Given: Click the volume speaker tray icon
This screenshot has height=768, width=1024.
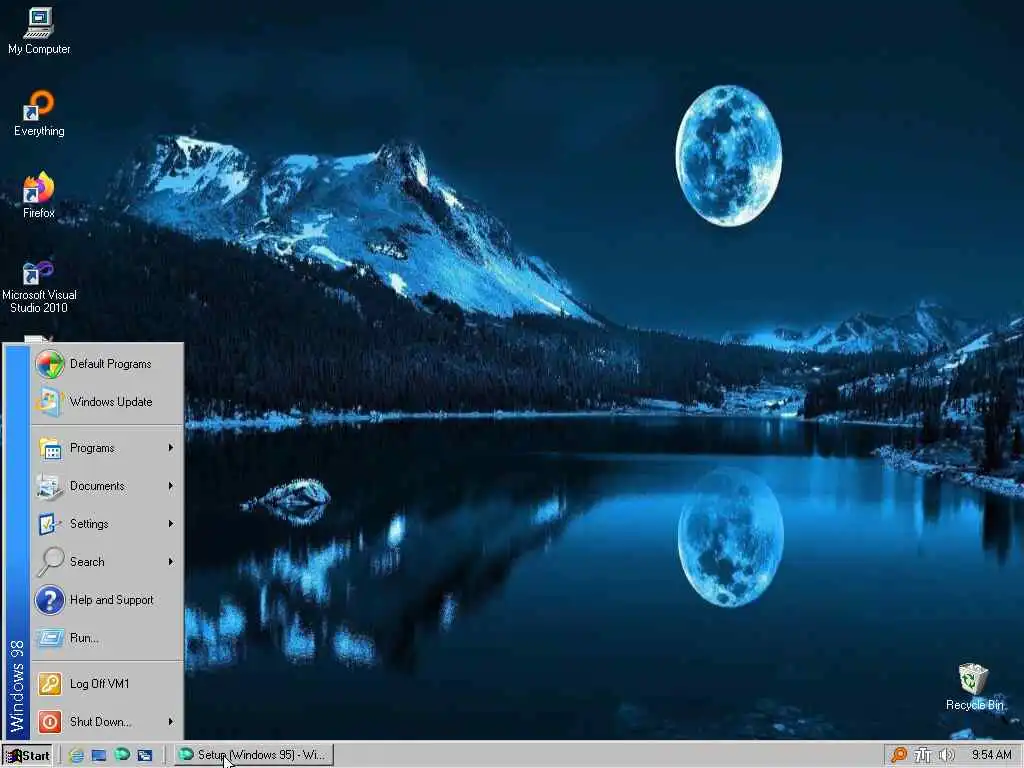Looking at the screenshot, I should (946, 755).
